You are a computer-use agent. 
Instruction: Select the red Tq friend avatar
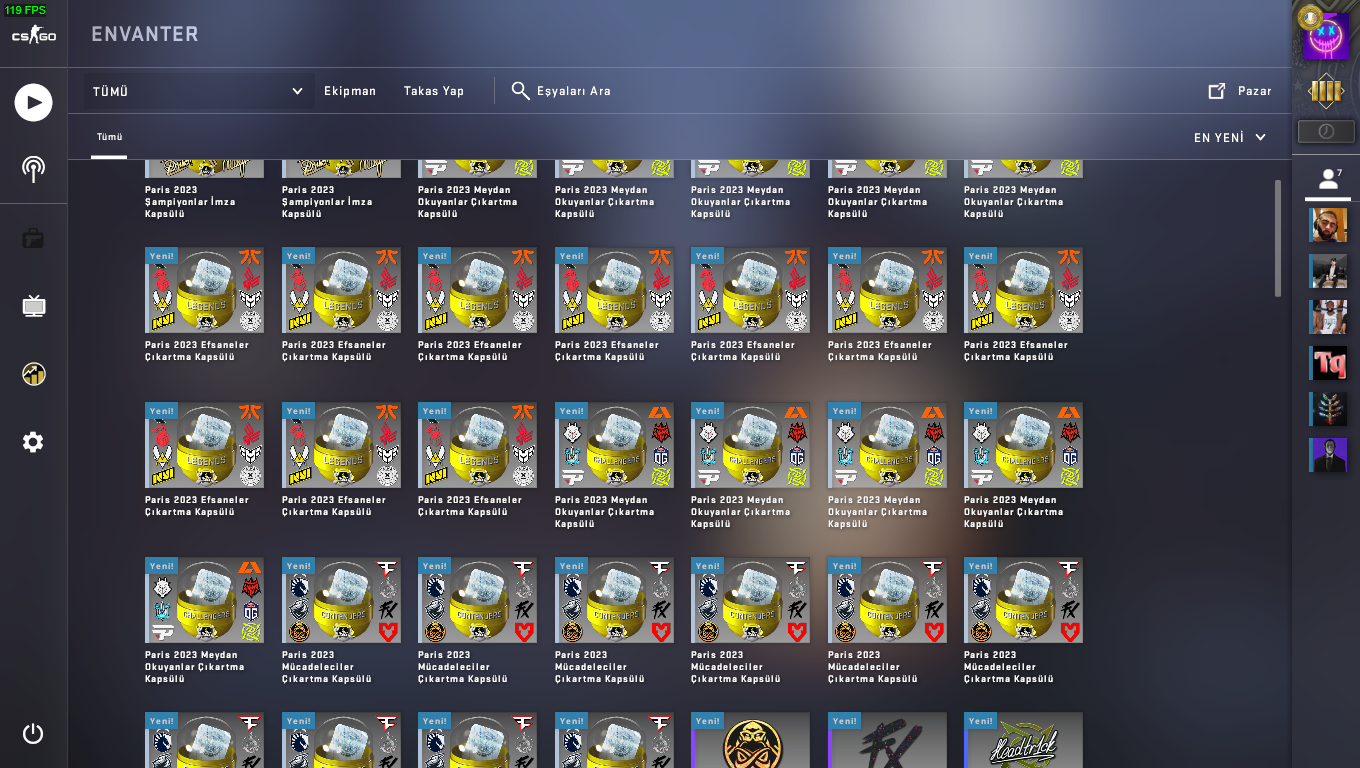tap(1328, 363)
